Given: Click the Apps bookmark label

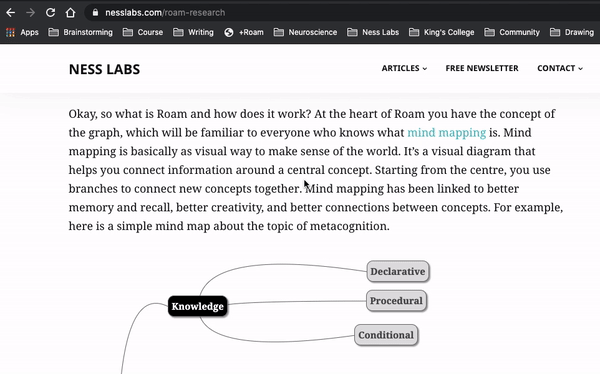Looking at the screenshot, I should (x=29, y=33).
